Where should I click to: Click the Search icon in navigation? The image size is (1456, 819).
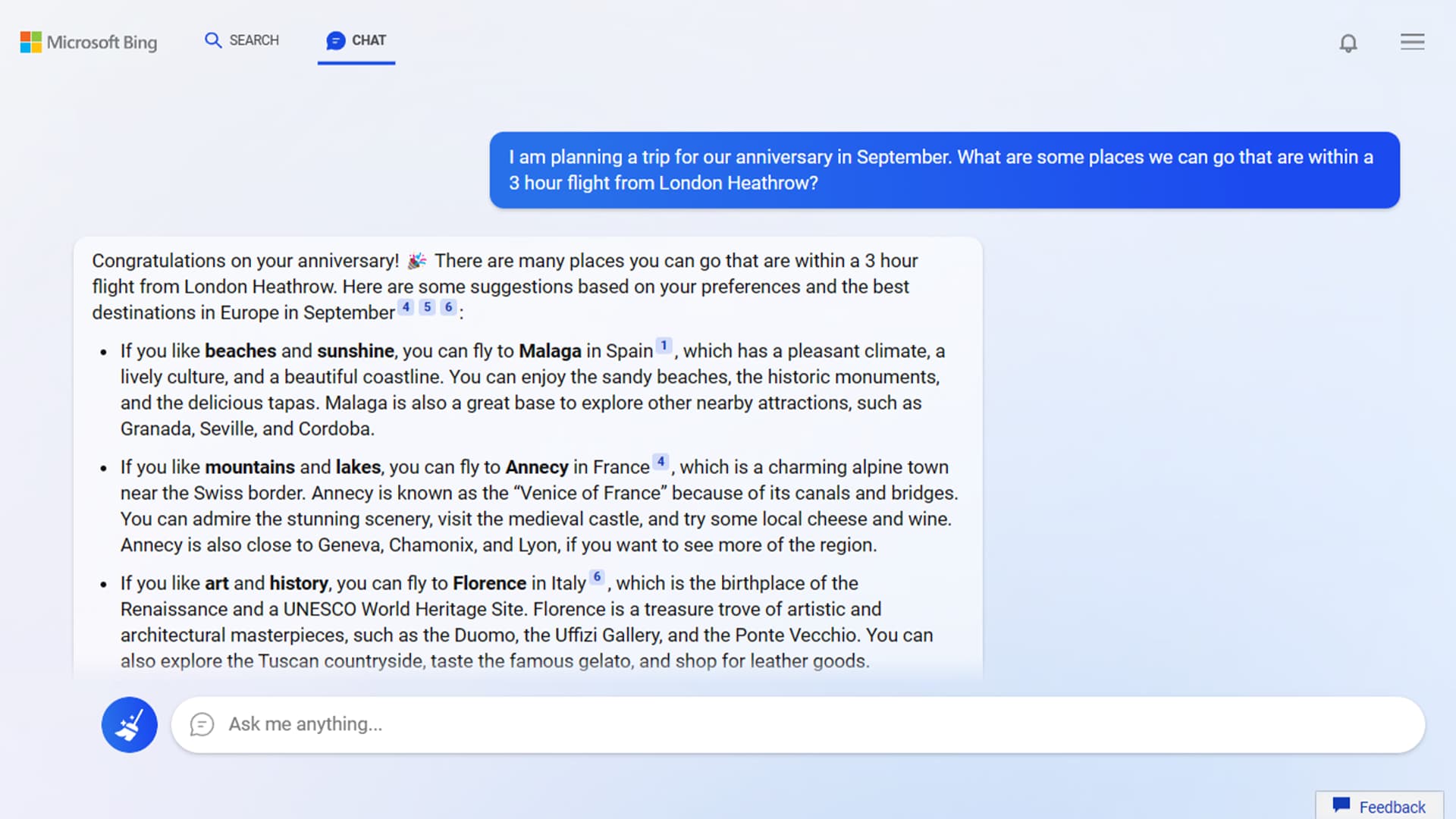pos(213,40)
